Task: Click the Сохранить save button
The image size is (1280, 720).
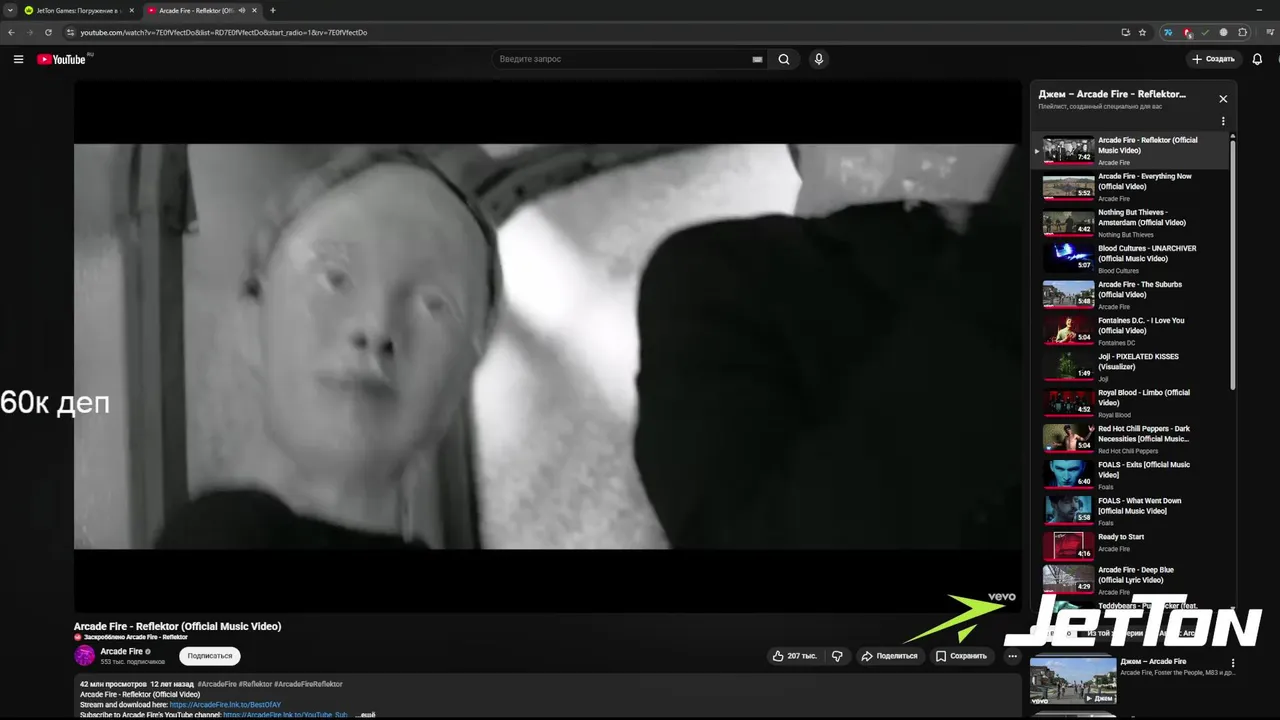Action: 961,656
